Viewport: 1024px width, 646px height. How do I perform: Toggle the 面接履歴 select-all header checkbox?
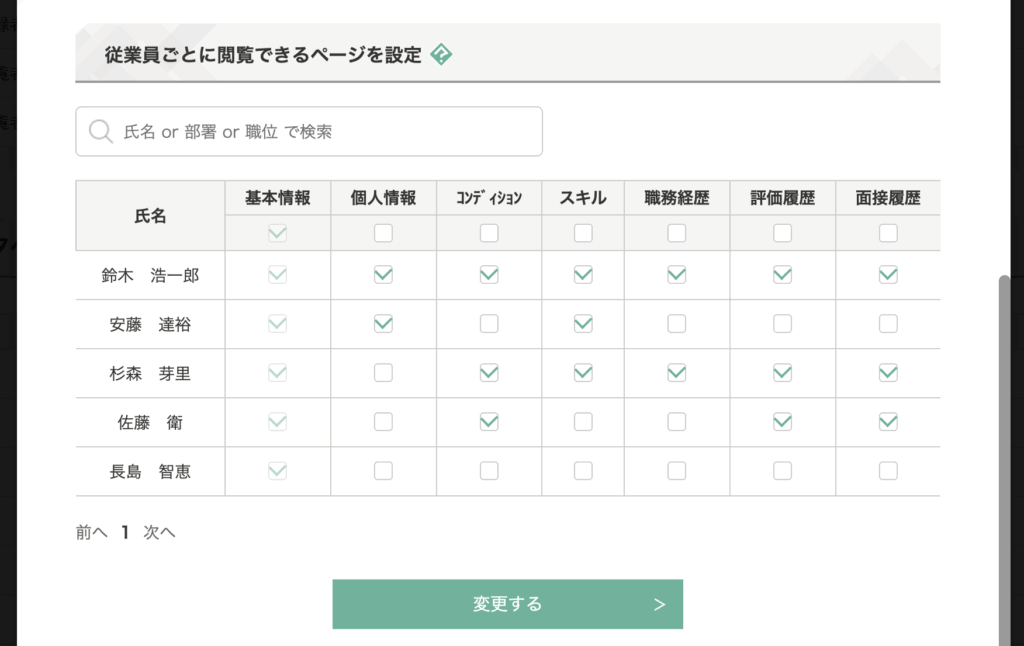tap(888, 233)
